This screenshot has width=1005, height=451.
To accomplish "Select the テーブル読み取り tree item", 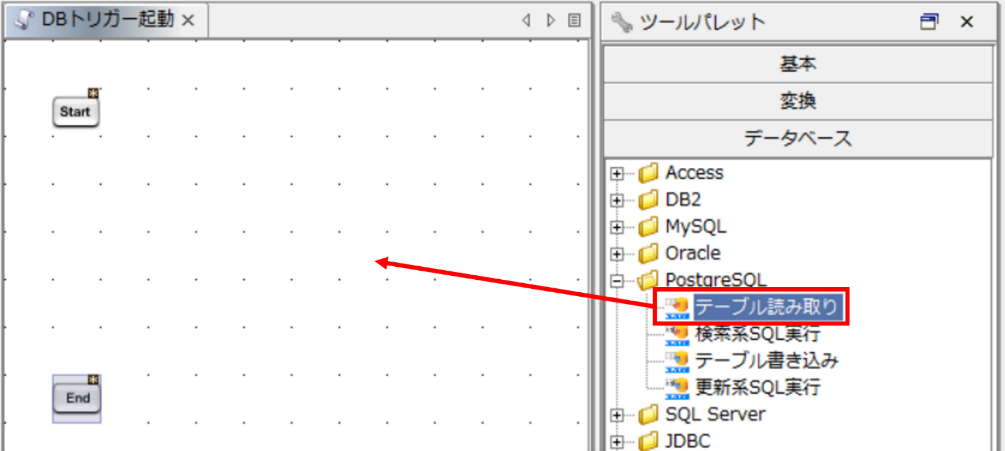I will click(767, 308).
